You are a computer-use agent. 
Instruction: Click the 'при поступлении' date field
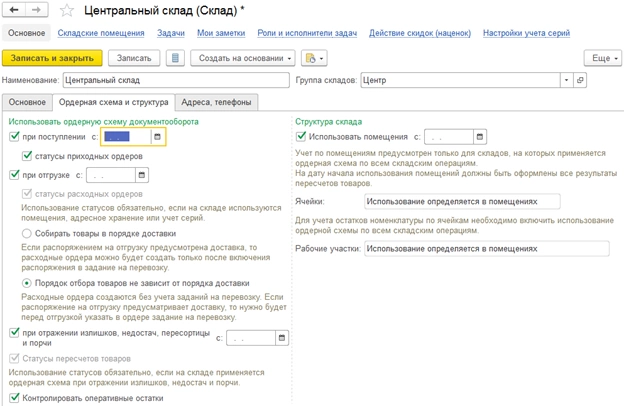[126, 137]
